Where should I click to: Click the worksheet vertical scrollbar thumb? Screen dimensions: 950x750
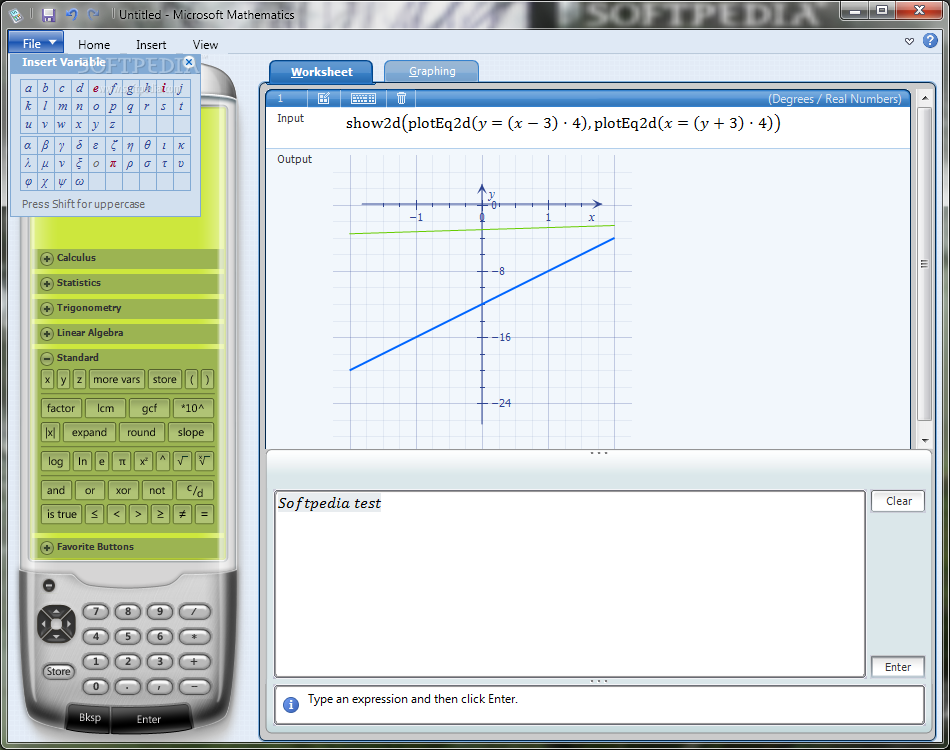coord(924,264)
